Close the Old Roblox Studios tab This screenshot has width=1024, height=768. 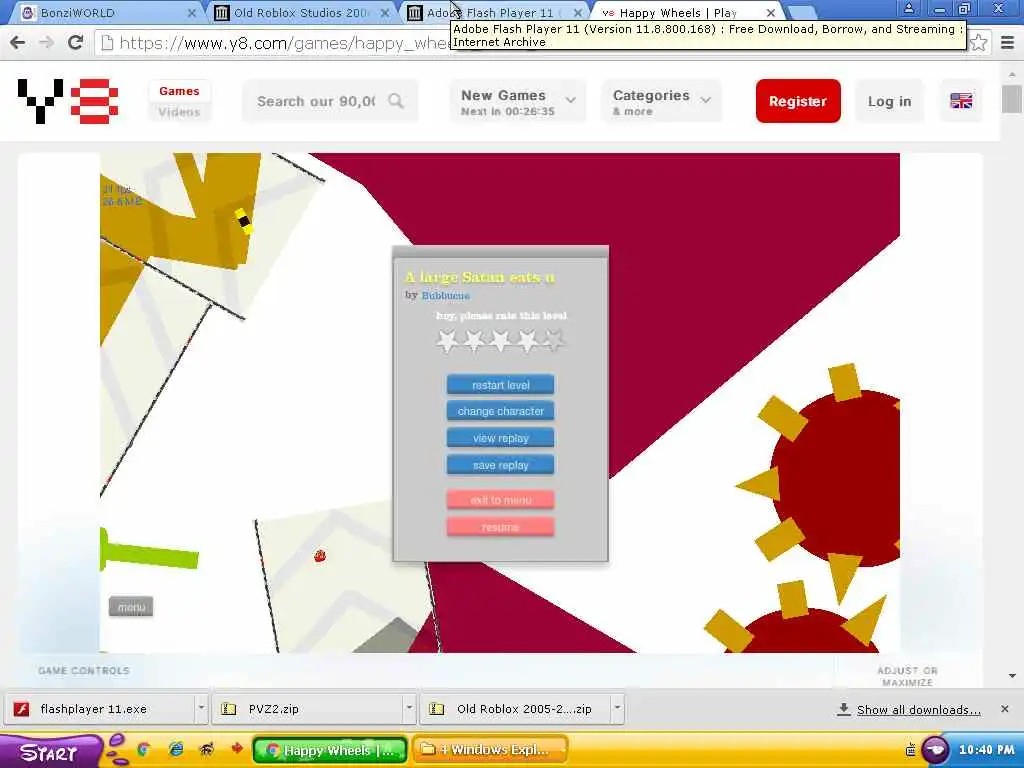(x=385, y=12)
